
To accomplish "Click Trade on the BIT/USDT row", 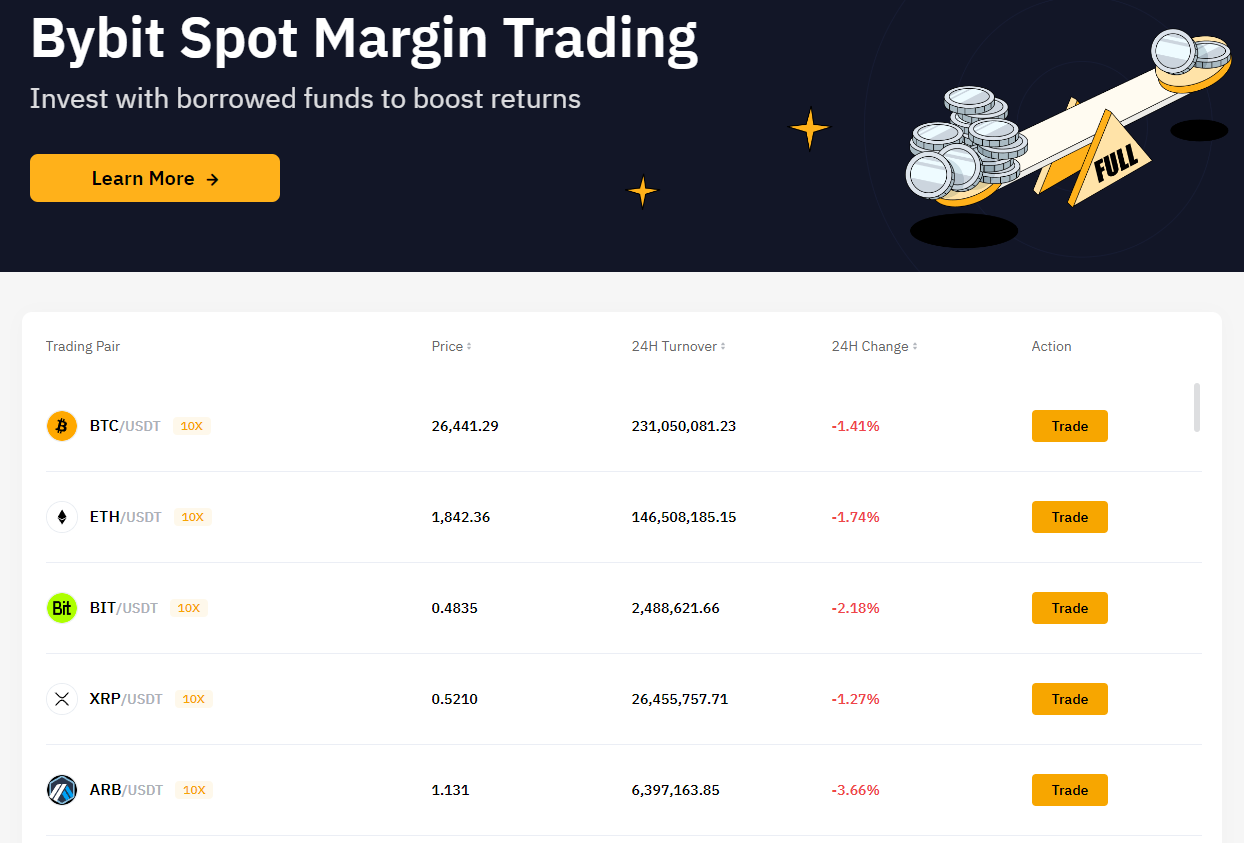I will pyautogui.click(x=1069, y=607).
